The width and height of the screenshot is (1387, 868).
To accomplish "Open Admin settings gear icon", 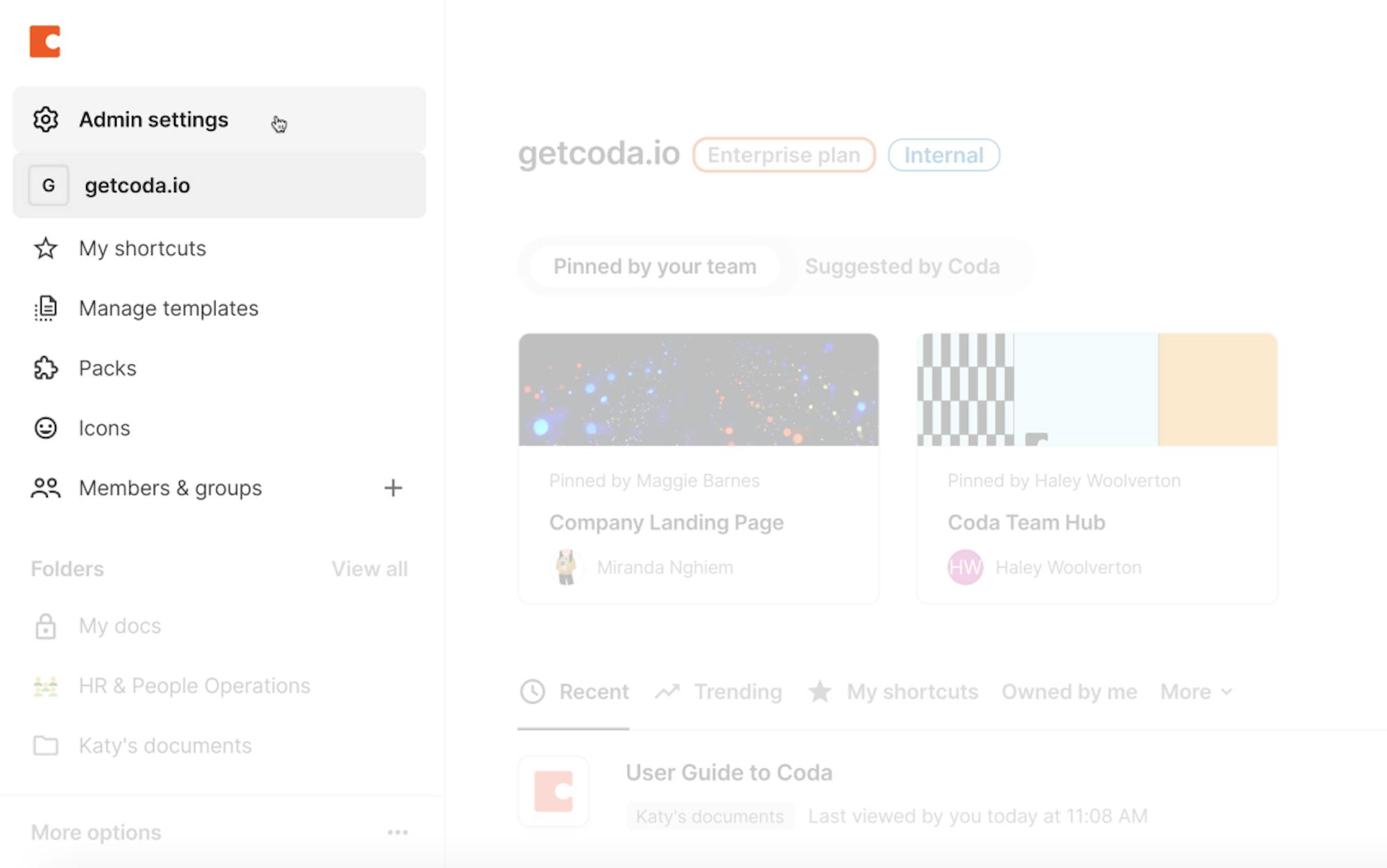I will tap(46, 120).
